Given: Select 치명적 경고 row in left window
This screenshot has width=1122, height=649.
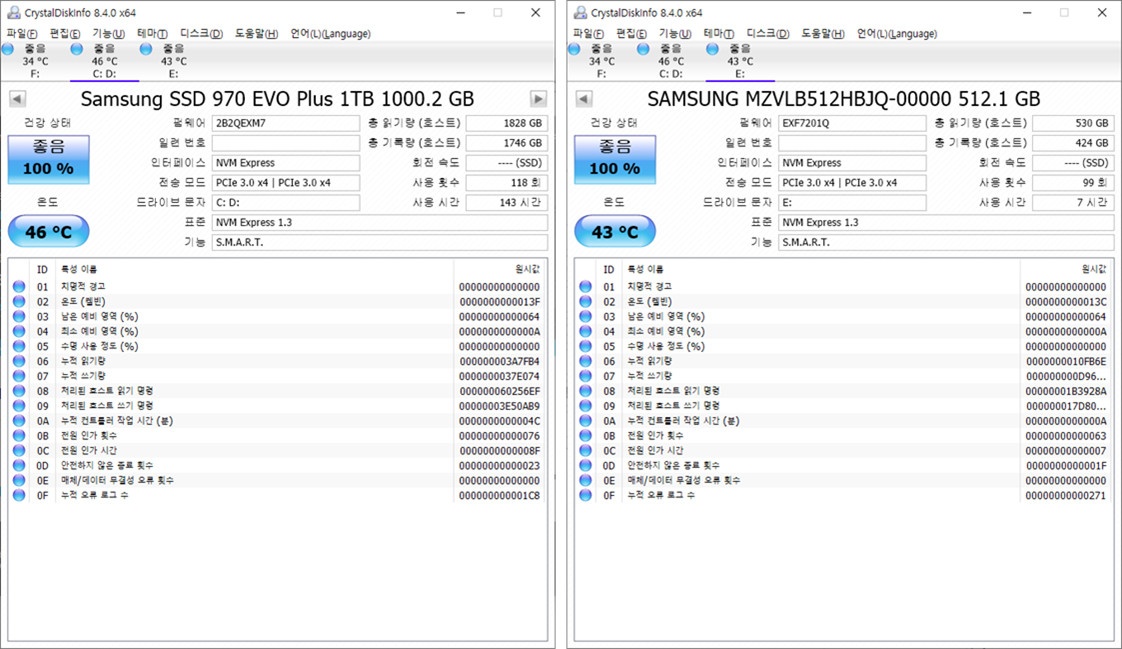Looking at the screenshot, I should pyautogui.click(x=278, y=286).
